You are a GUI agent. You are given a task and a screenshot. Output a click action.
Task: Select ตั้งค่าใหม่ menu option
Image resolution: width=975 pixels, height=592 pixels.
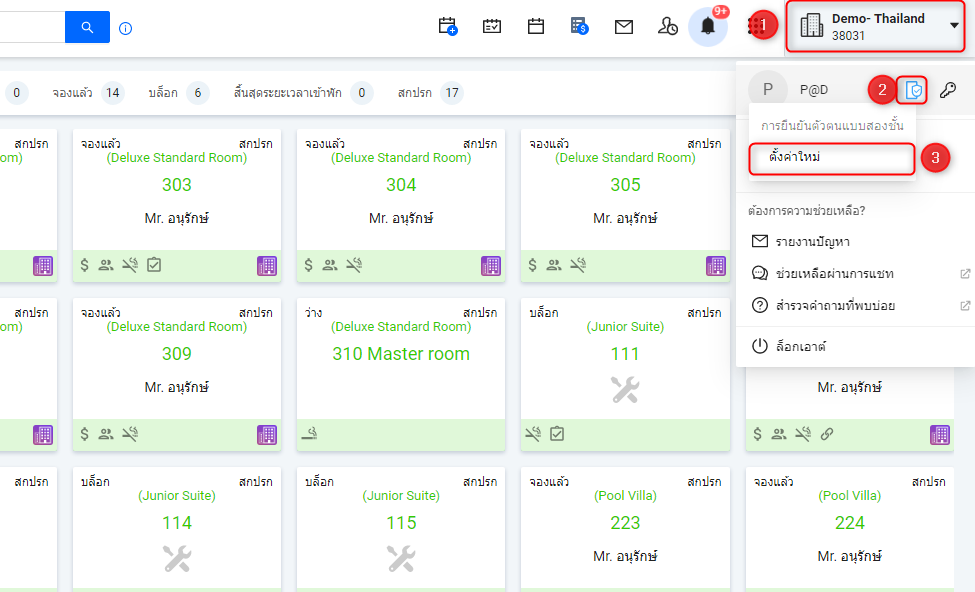point(832,158)
